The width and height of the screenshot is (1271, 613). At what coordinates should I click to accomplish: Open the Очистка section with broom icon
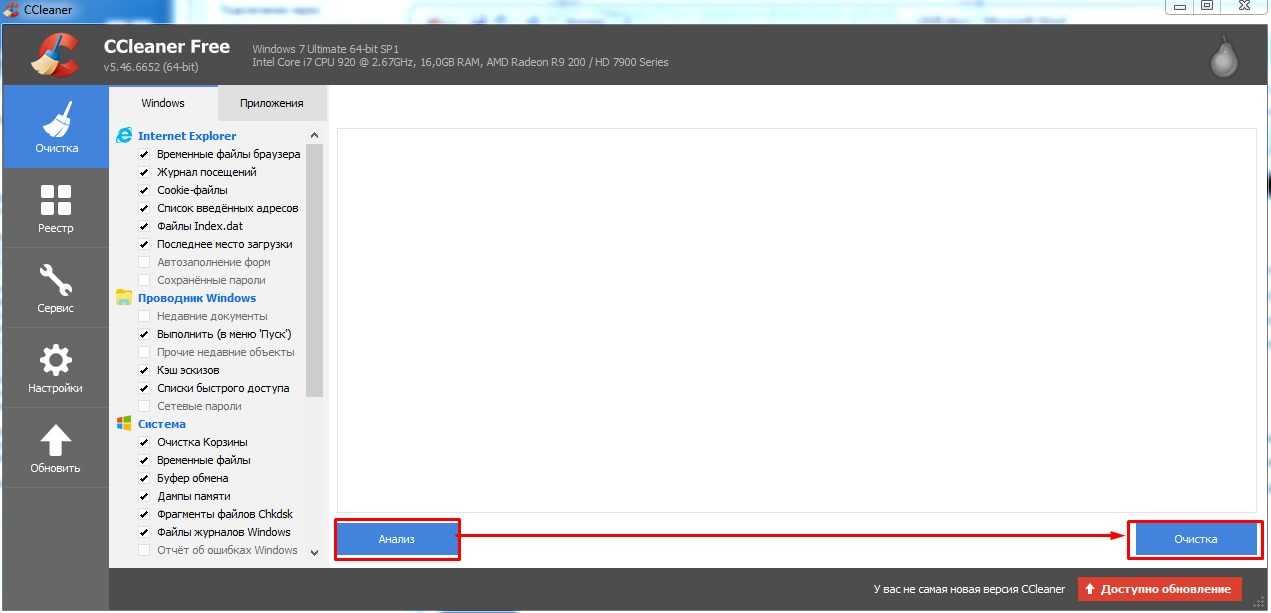pyautogui.click(x=56, y=127)
